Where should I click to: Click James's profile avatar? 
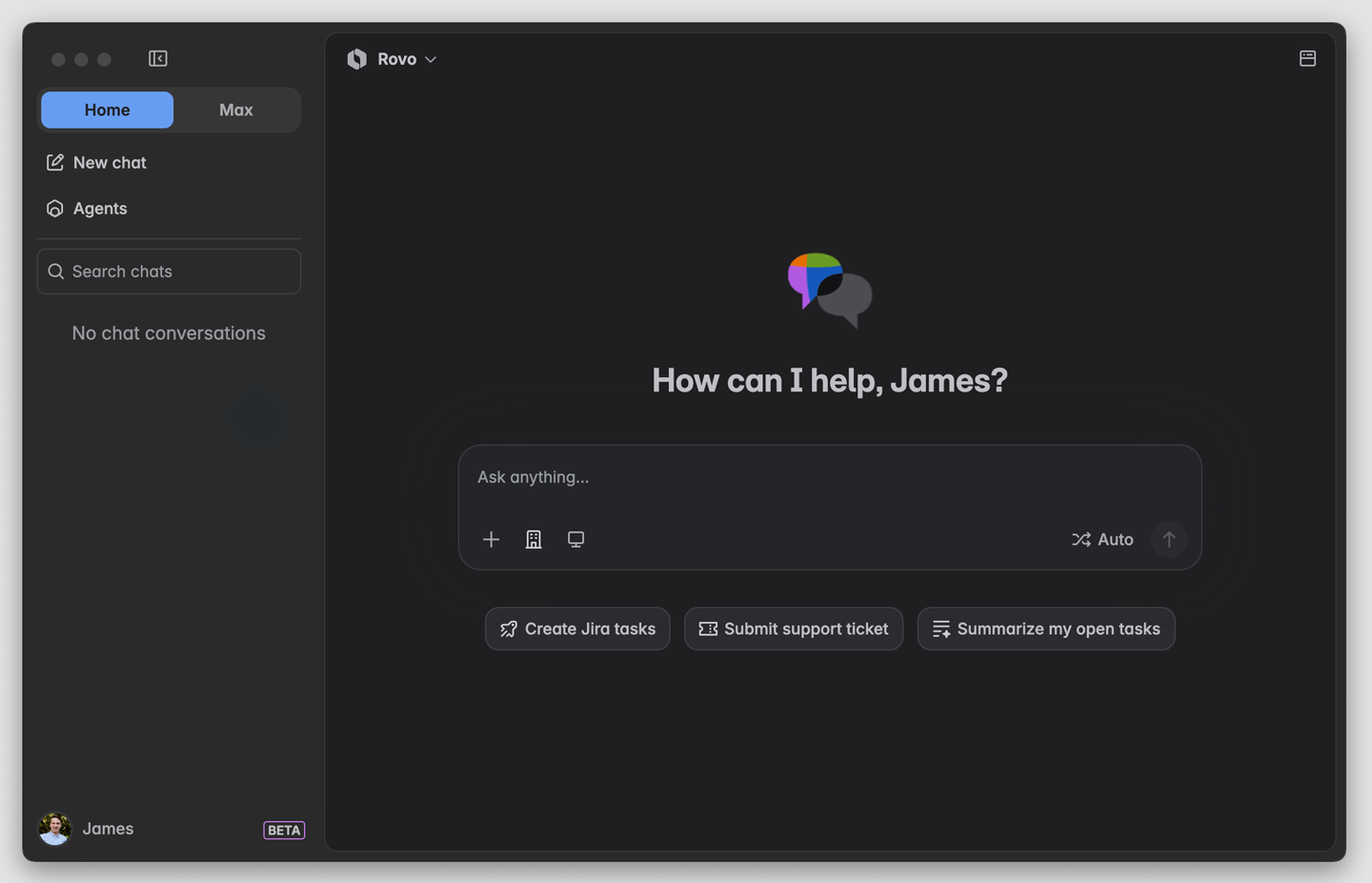coord(55,829)
